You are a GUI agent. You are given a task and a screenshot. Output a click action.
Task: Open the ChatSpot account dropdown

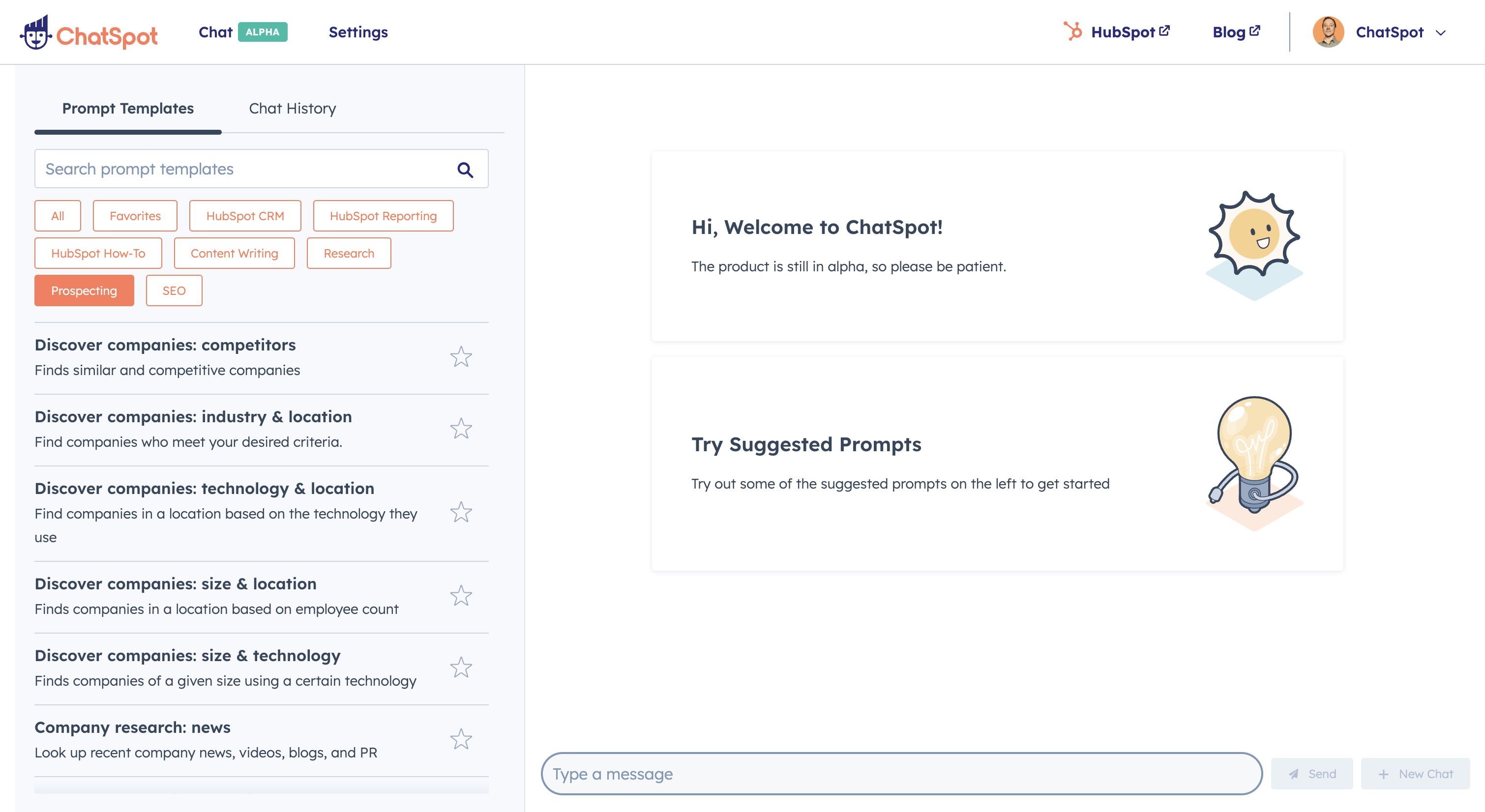(1441, 32)
